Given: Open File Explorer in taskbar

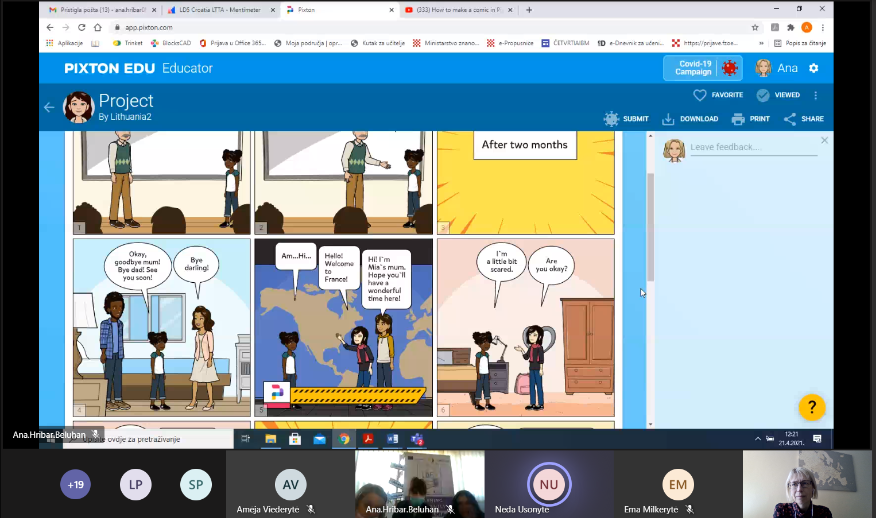Looking at the screenshot, I should pos(270,439).
